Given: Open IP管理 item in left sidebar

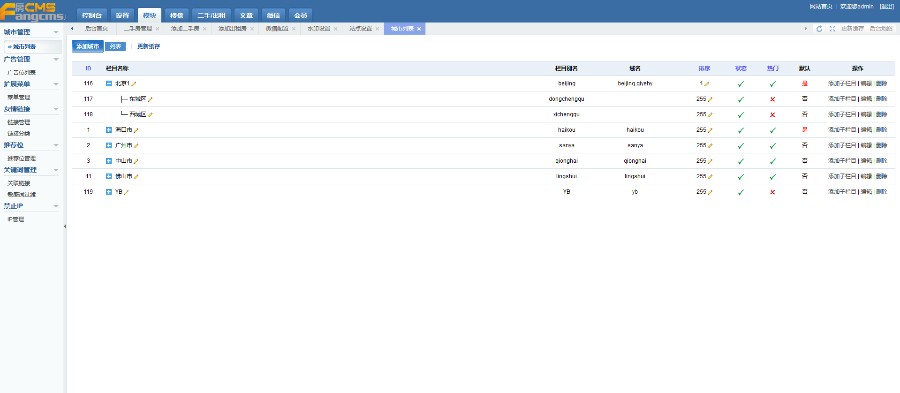Looking at the screenshot, I should click(15, 220).
